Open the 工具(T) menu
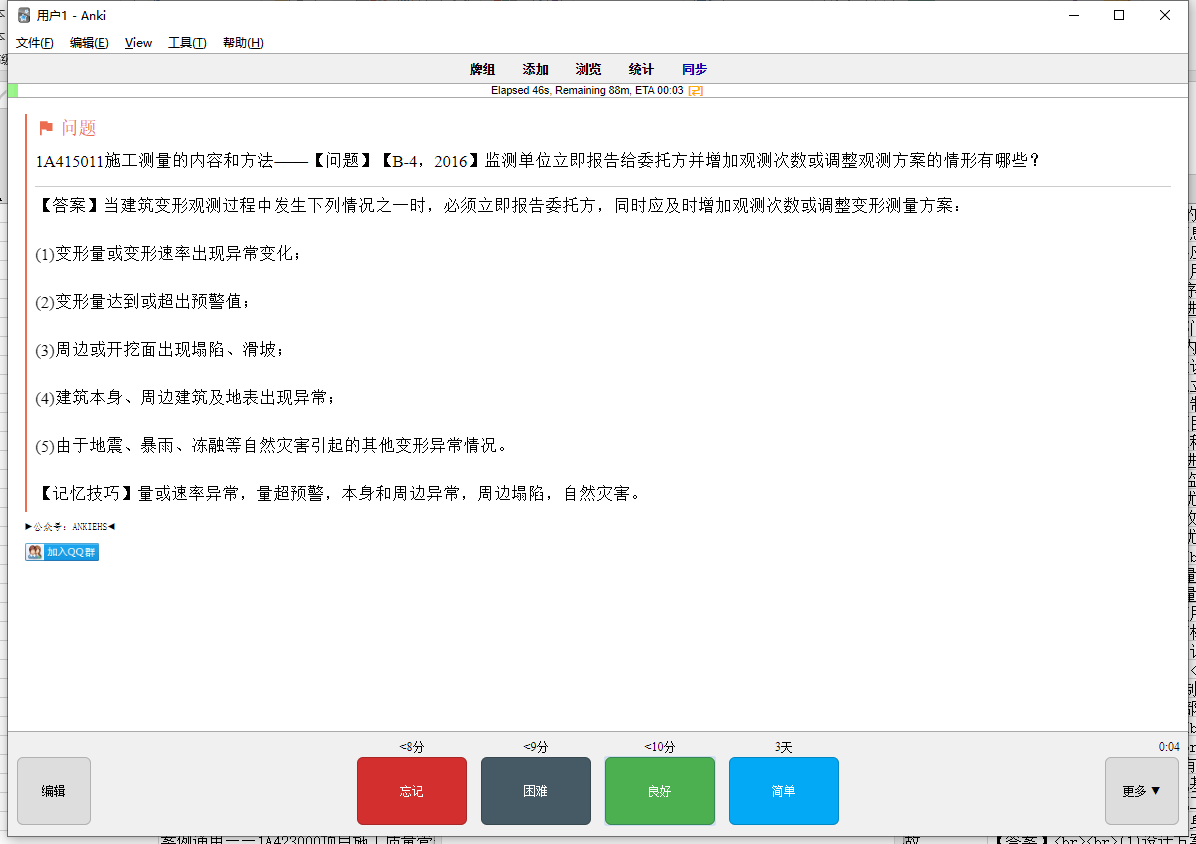The width and height of the screenshot is (1196, 844). 187,43
